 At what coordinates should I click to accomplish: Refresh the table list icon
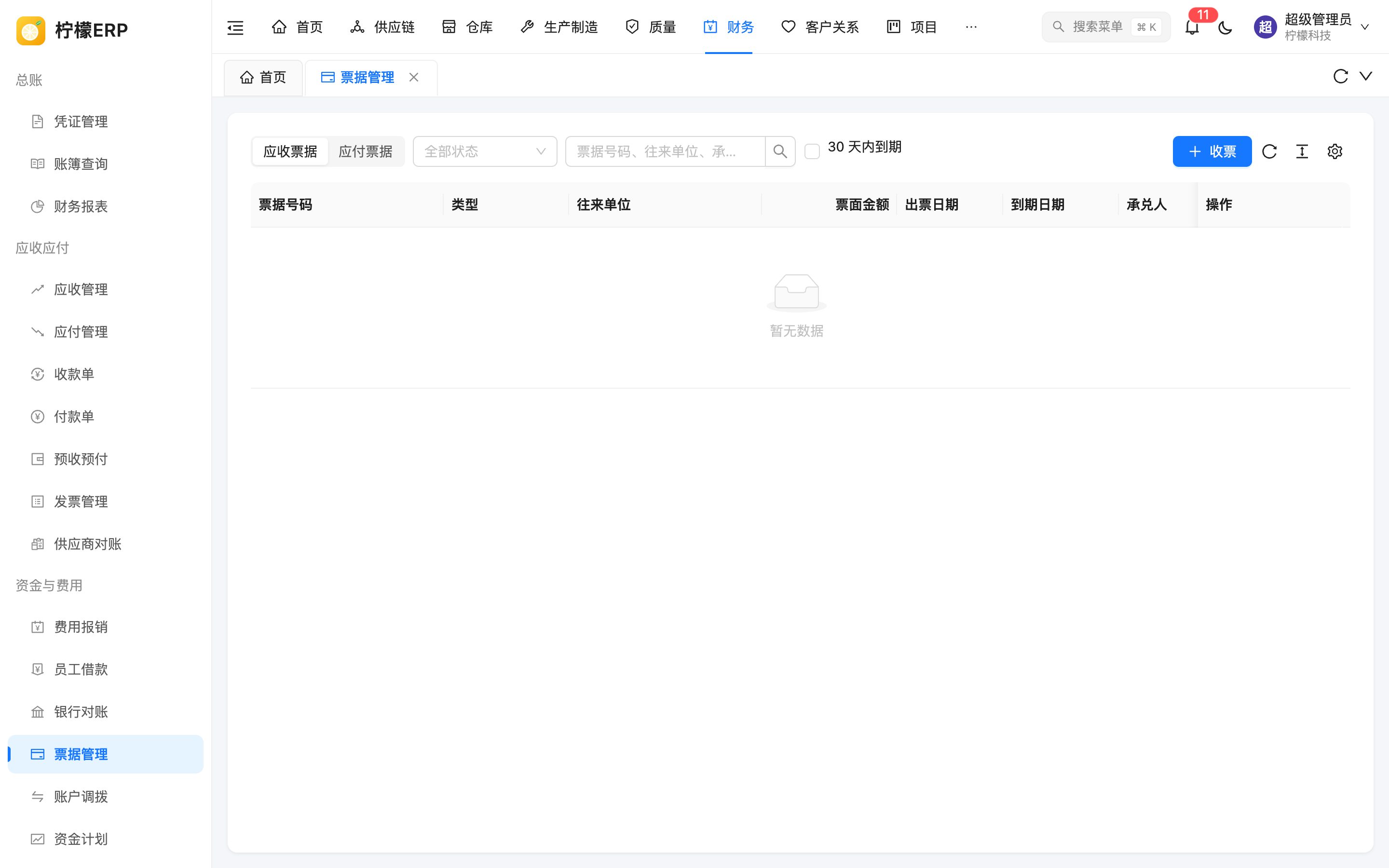tap(1269, 151)
